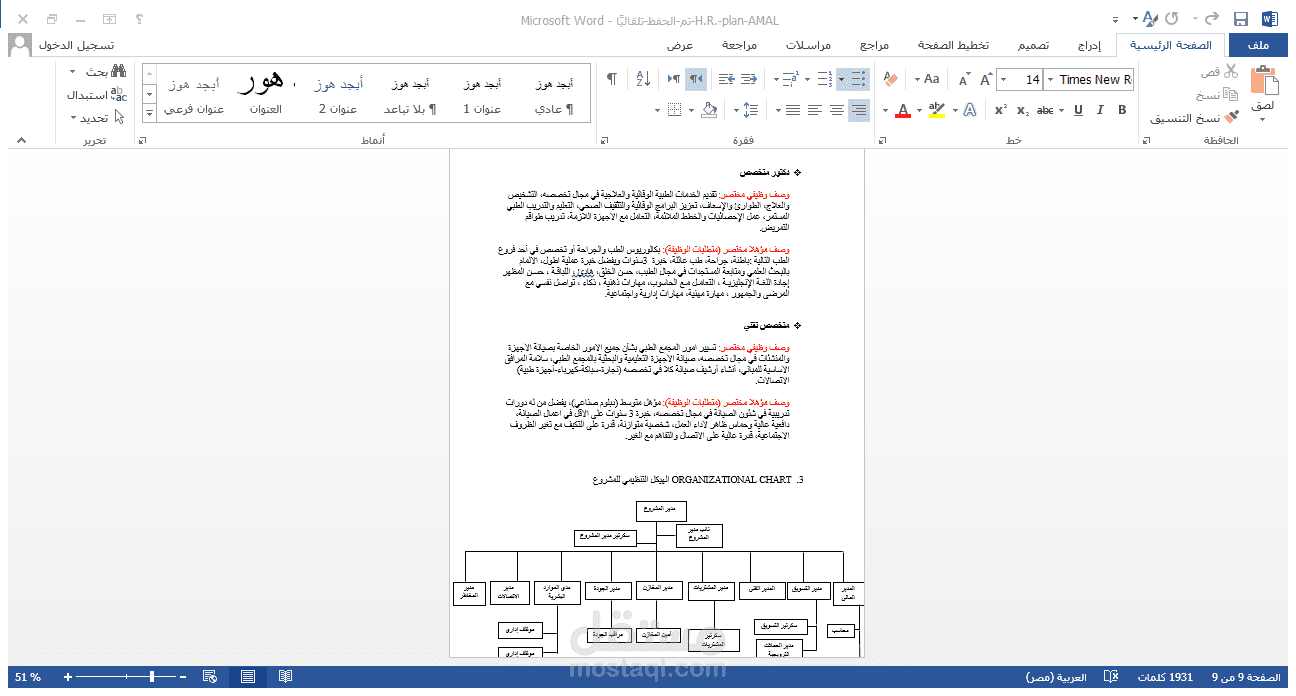Click the Justify alignment icon

point(793,110)
